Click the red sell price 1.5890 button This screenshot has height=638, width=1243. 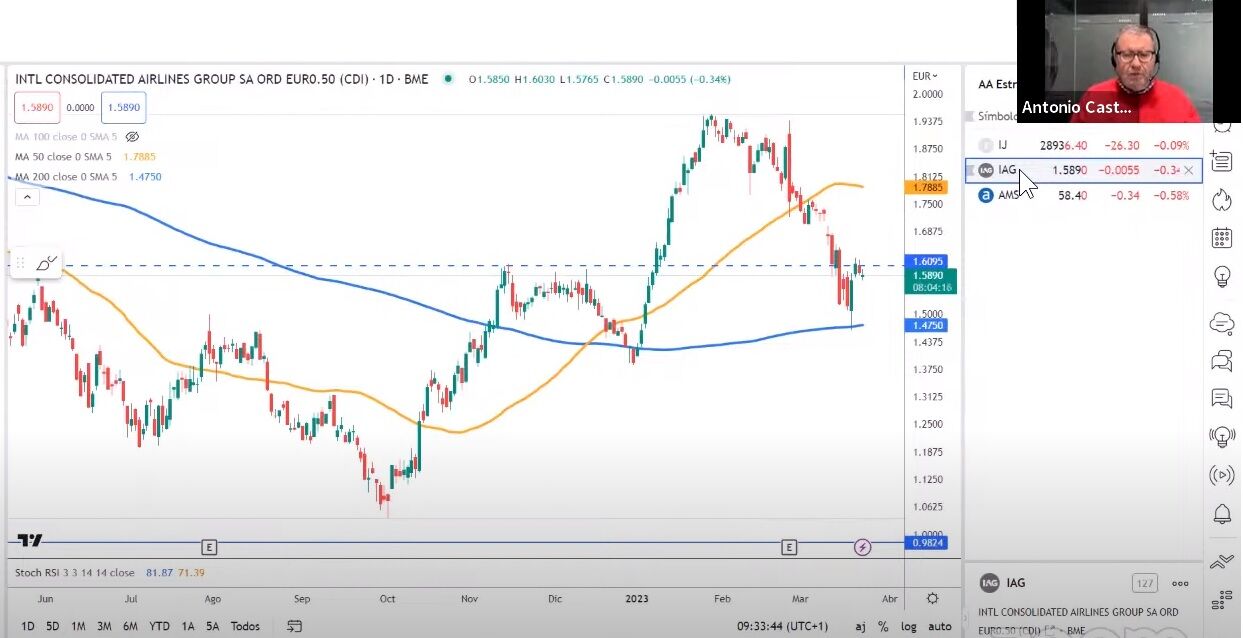click(x=35, y=108)
